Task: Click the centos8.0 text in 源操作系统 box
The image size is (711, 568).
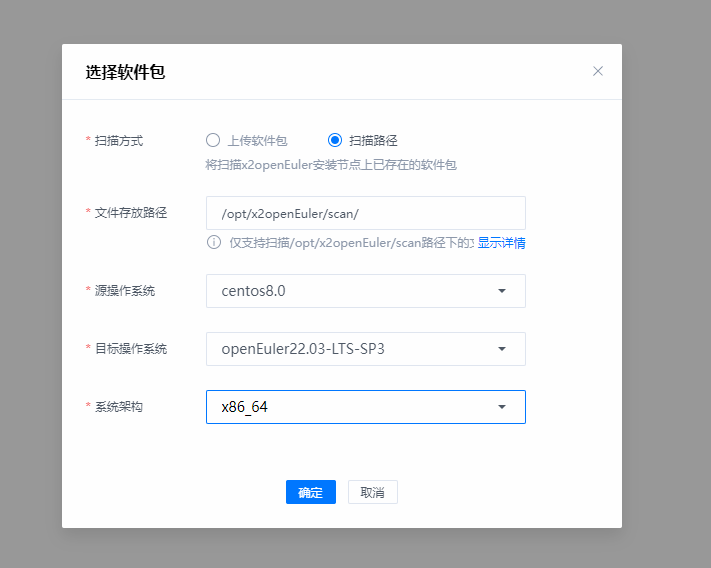Action: click(x=253, y=291)
